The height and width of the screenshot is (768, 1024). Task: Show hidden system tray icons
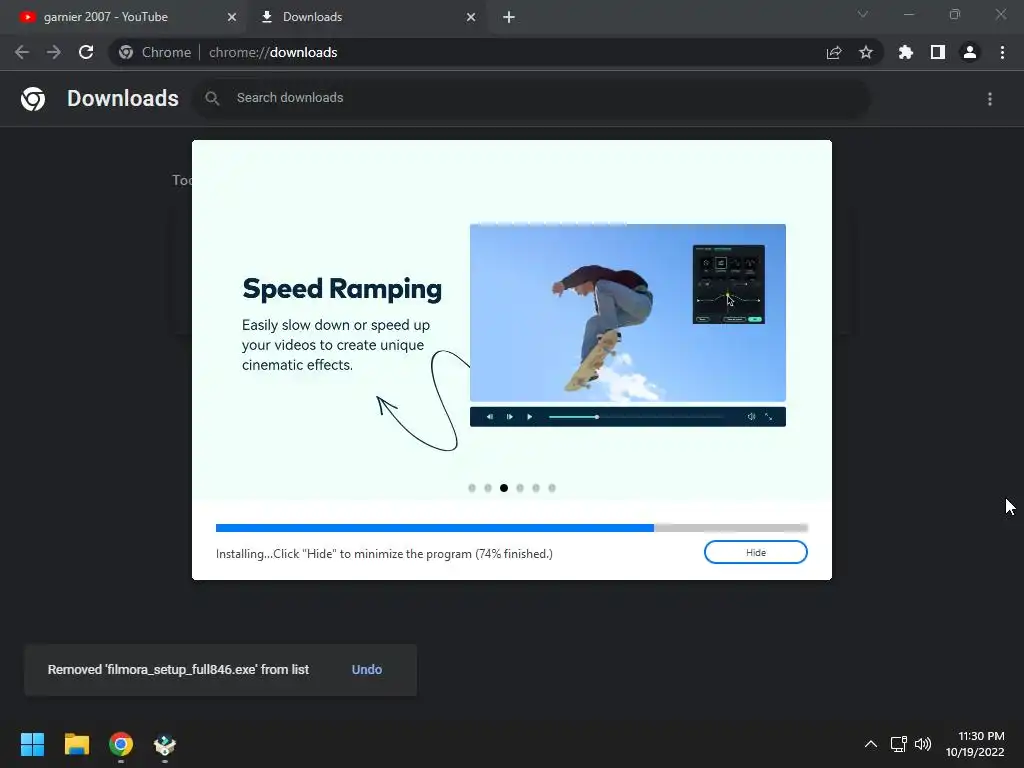point(871,744)
